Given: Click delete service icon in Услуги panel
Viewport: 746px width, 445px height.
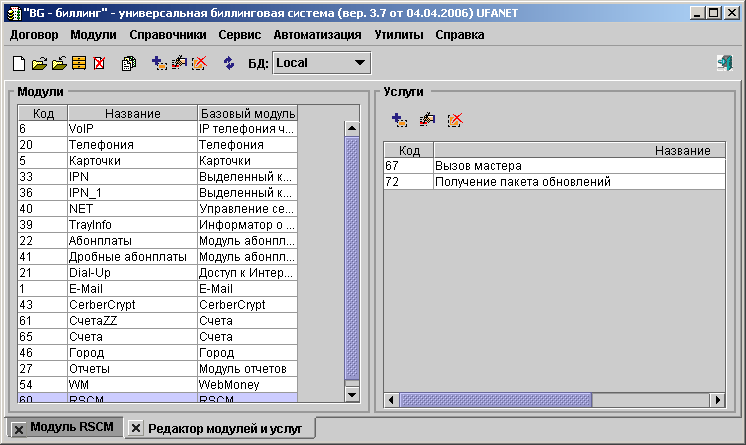Looking at the screenshot, I should (455, 120).
